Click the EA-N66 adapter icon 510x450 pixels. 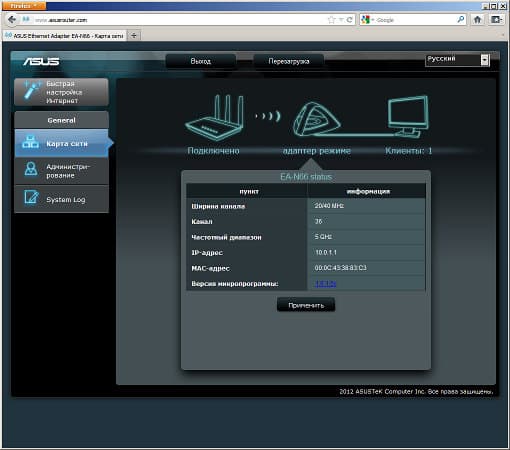(x=317, y=119)
